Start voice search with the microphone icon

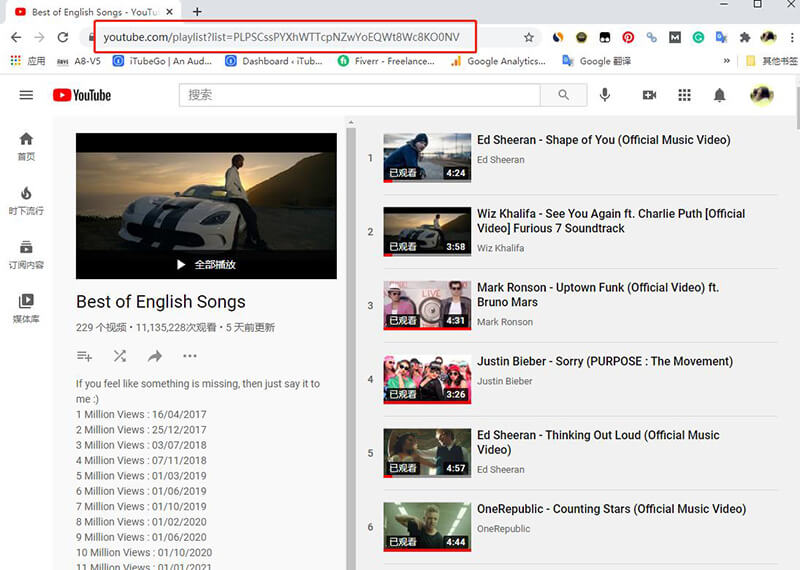[605, 95]
